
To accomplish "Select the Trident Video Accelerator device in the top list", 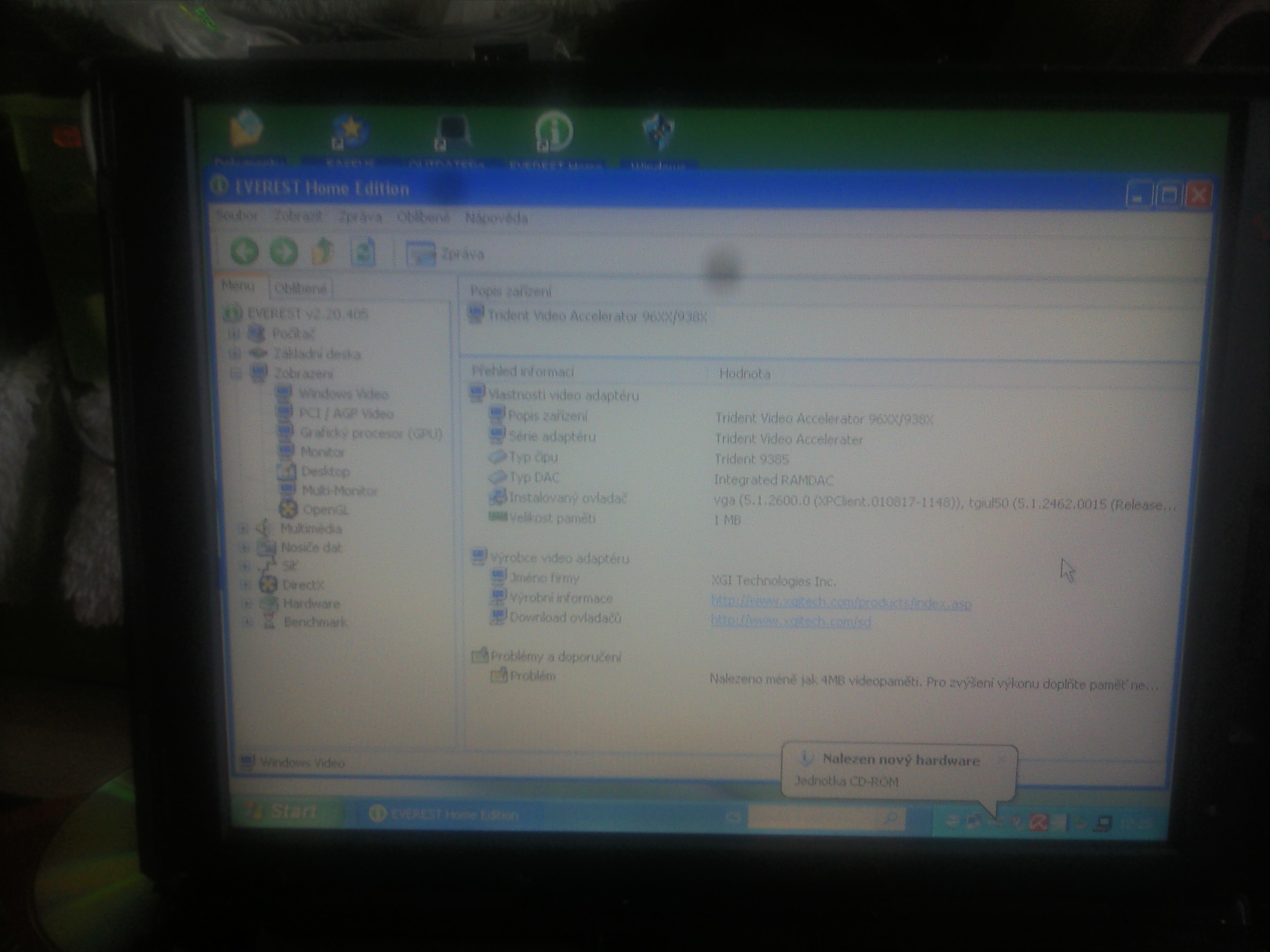I will 588,315.
